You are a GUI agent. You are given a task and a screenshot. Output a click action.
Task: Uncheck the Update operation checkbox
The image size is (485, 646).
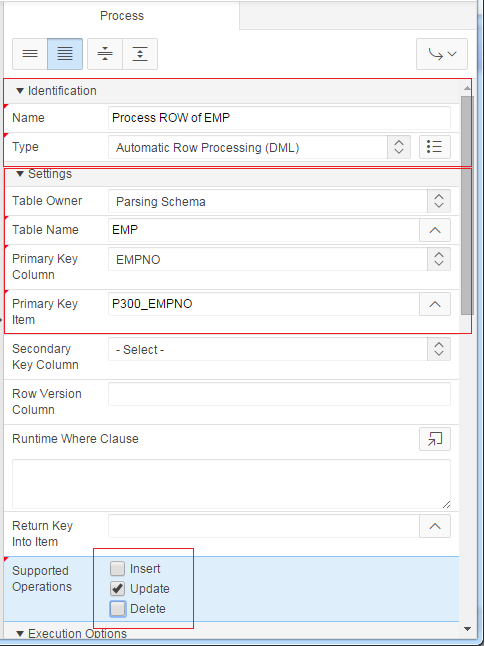point(117,589)
